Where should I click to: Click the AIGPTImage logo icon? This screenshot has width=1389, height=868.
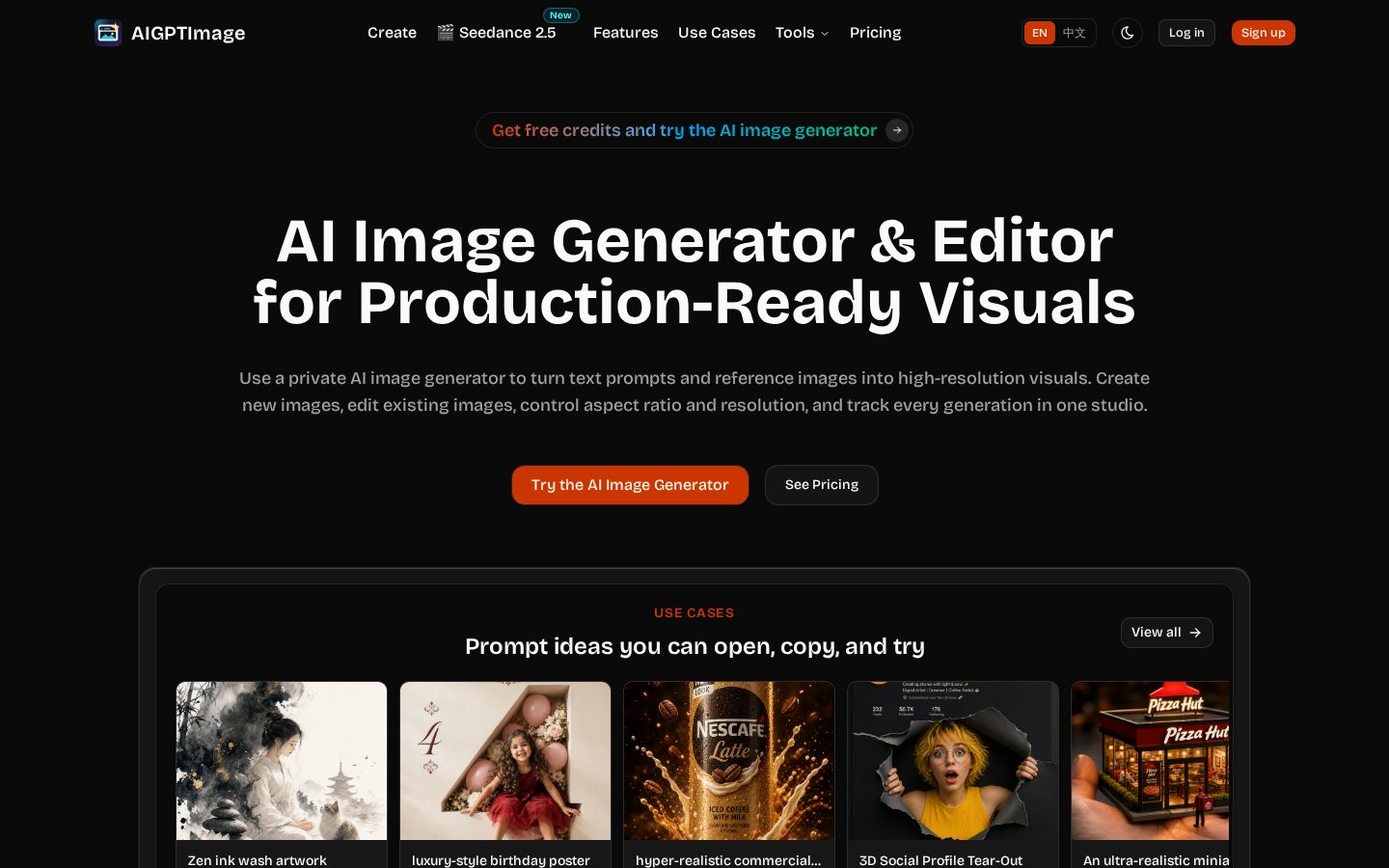[x=108, y=33]
